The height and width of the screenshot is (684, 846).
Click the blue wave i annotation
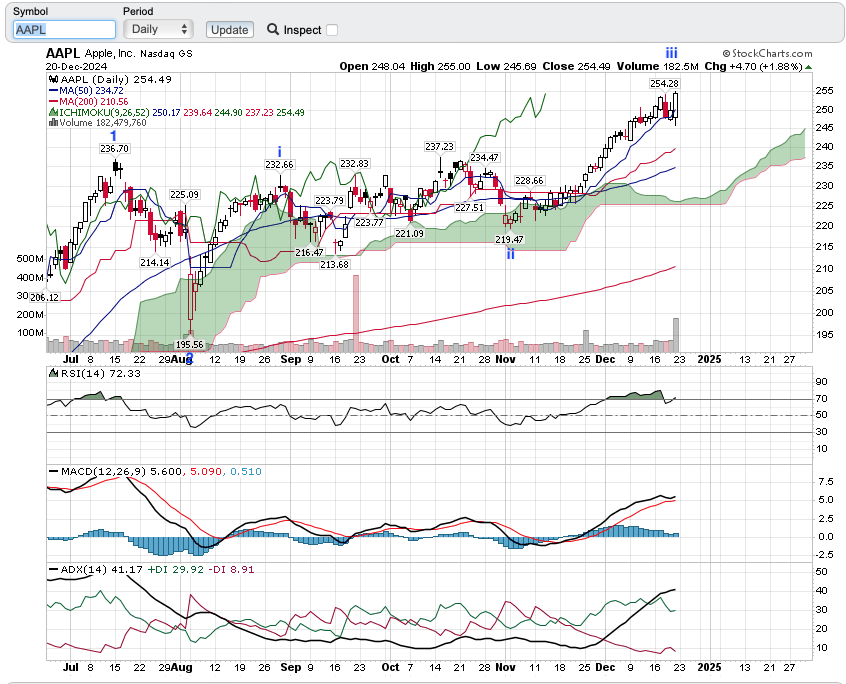[x=279, y=152]
